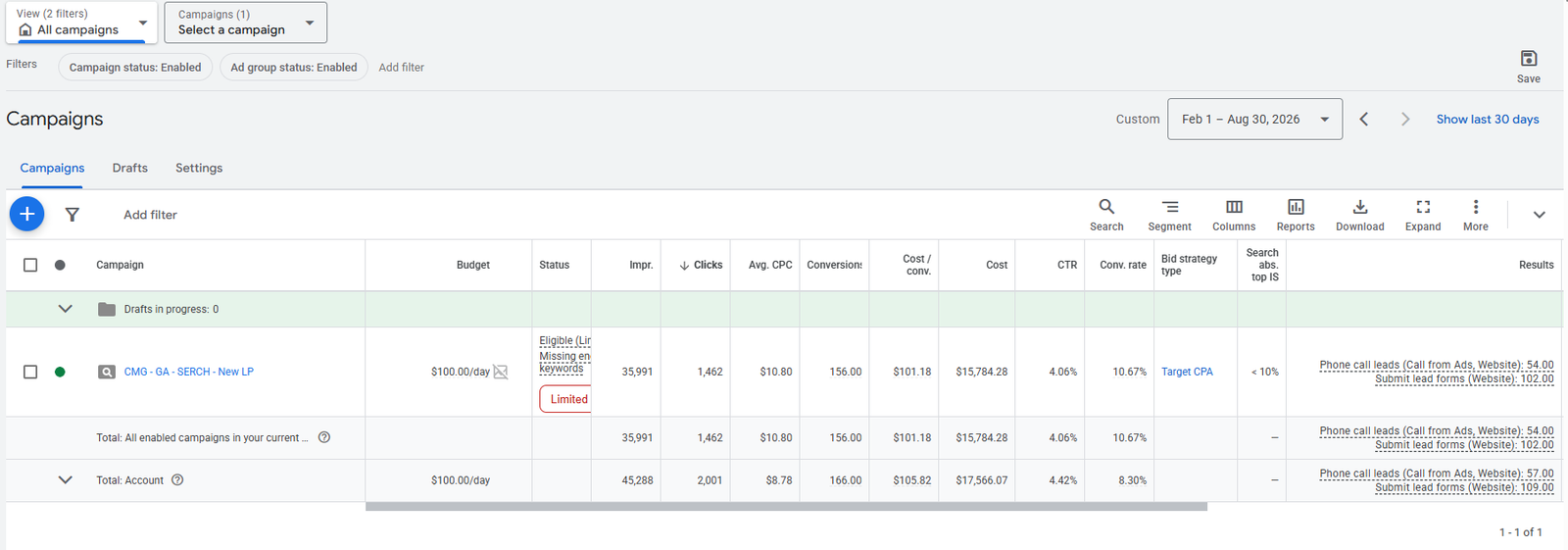
Task: Open the Columns tool
Action: click(1234, 215)
